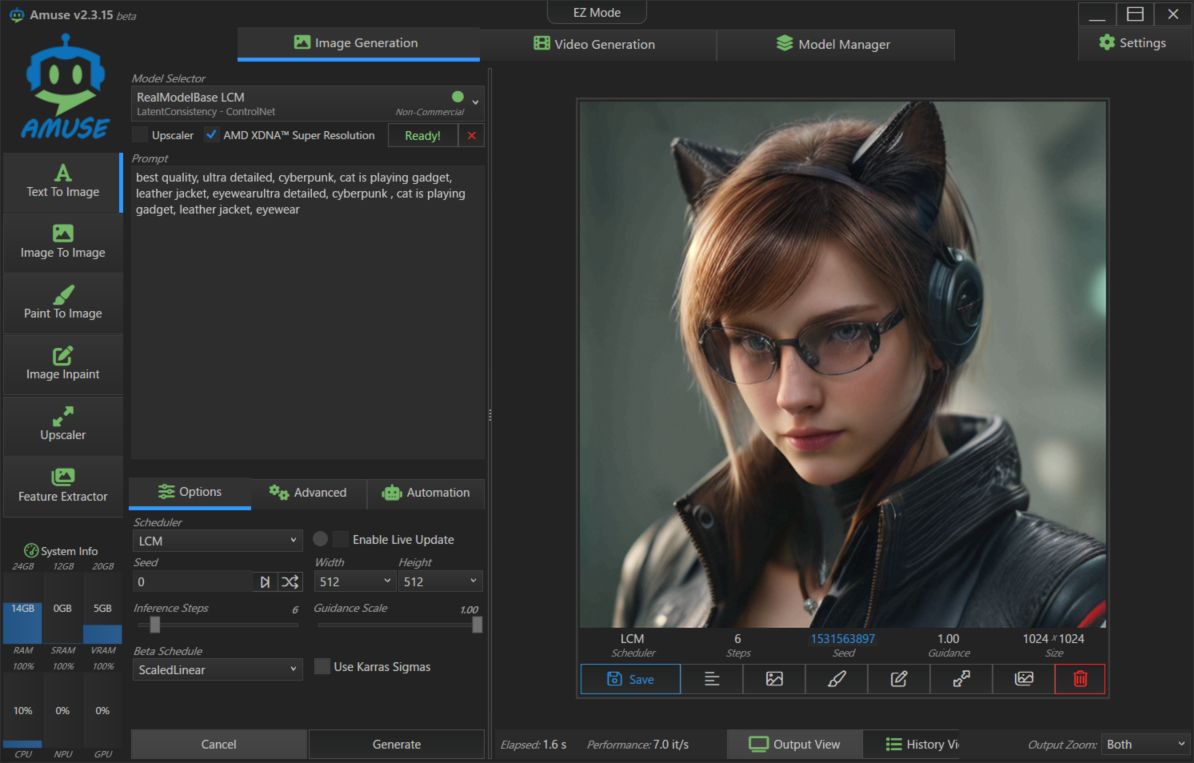Select the Paint To Image tool
Viewport: 1194px width, 763px height.
(x=63, y=303)
